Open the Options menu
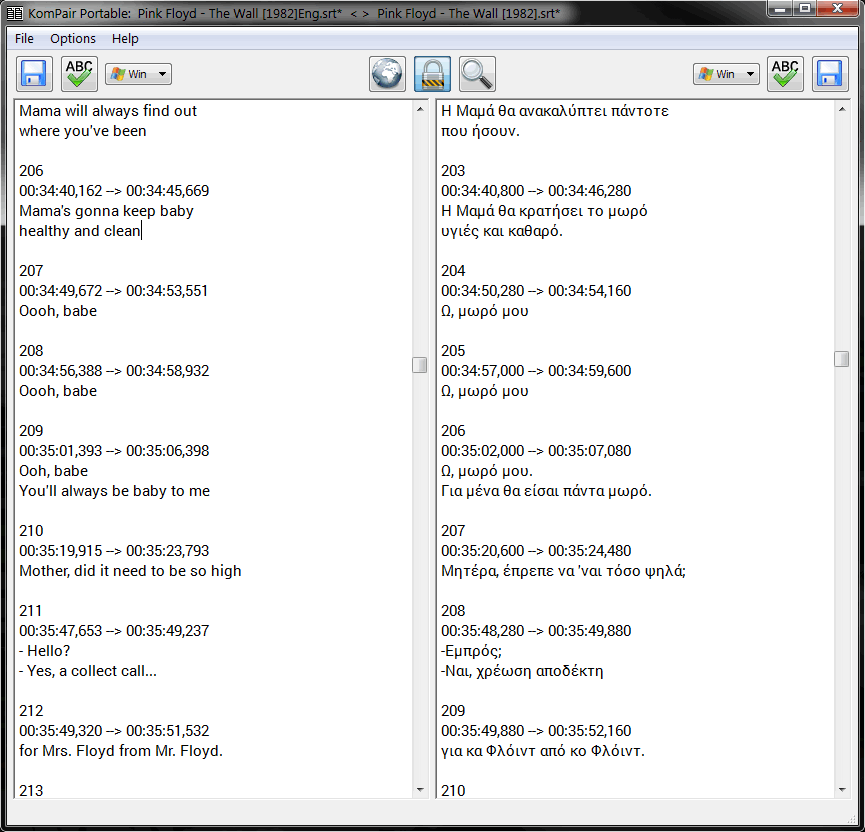Screen dimensions: 865x832 (x=73, y=39)
